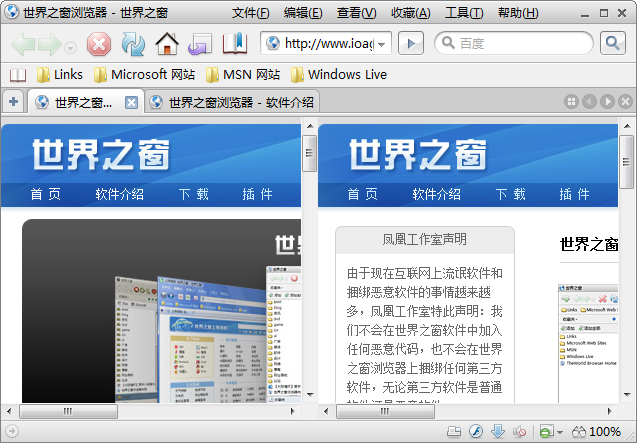Screen dimensions: 637x443
Task: Click 插件 in left page navigation
Action: coord(258,194)
